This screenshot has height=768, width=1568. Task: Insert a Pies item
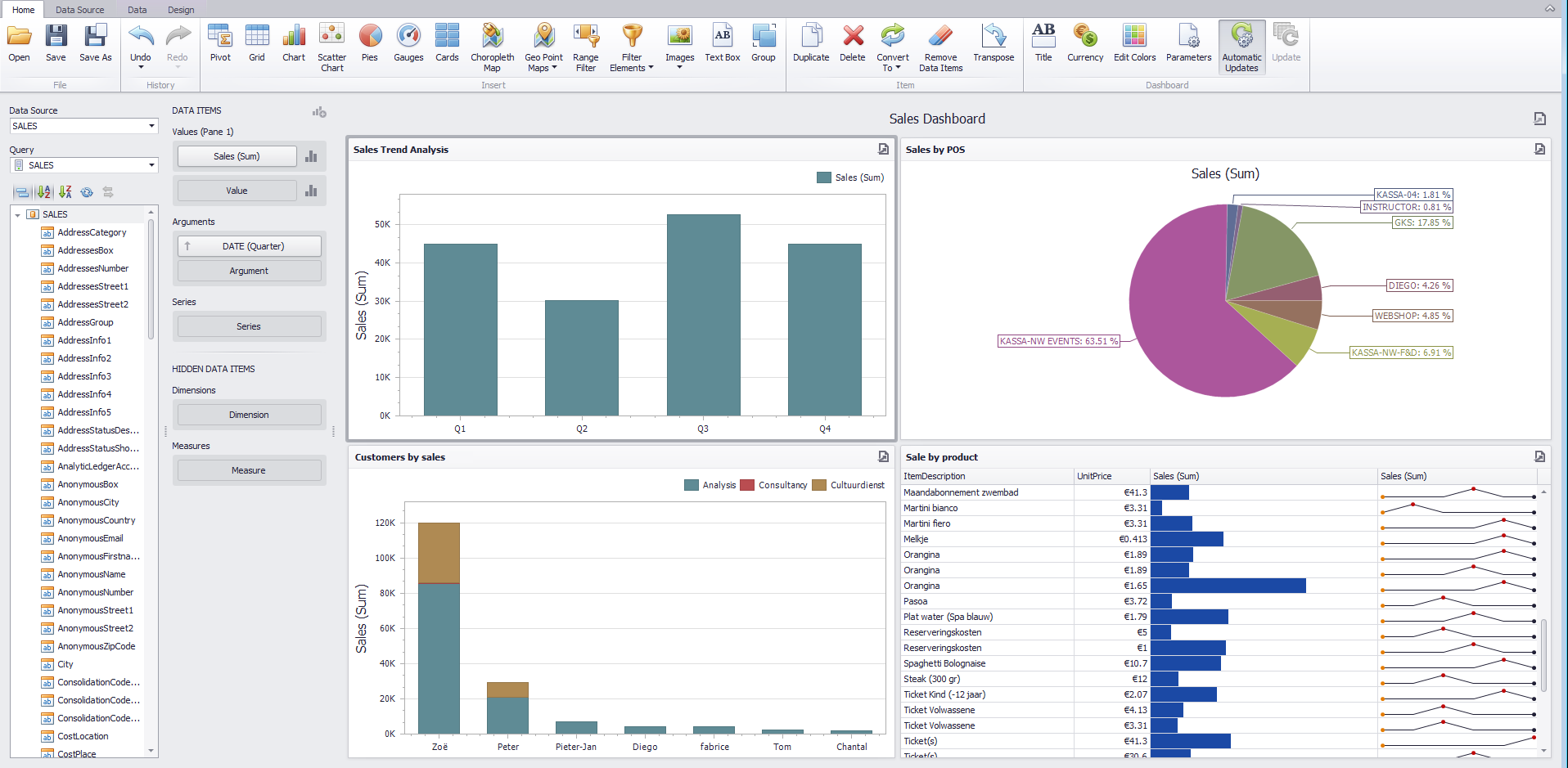[370, 43]
